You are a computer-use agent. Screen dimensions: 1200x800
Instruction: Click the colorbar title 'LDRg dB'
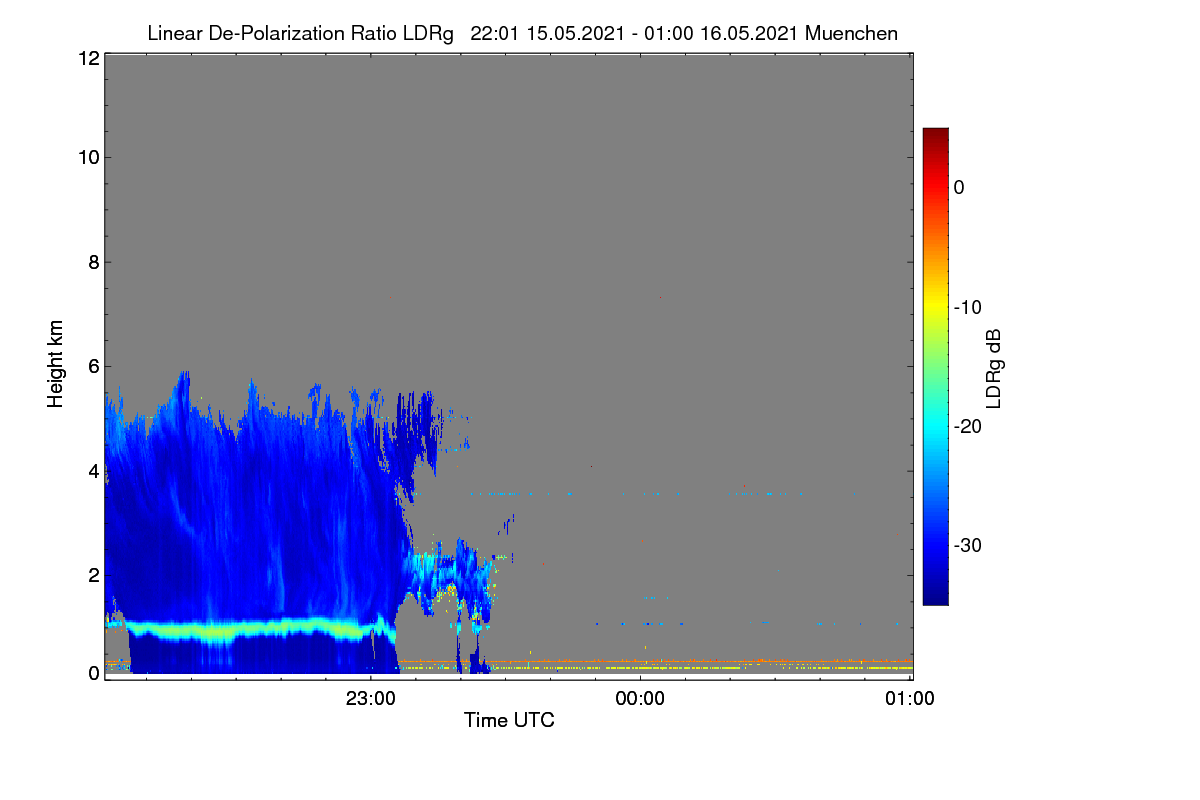coord(995,367)
